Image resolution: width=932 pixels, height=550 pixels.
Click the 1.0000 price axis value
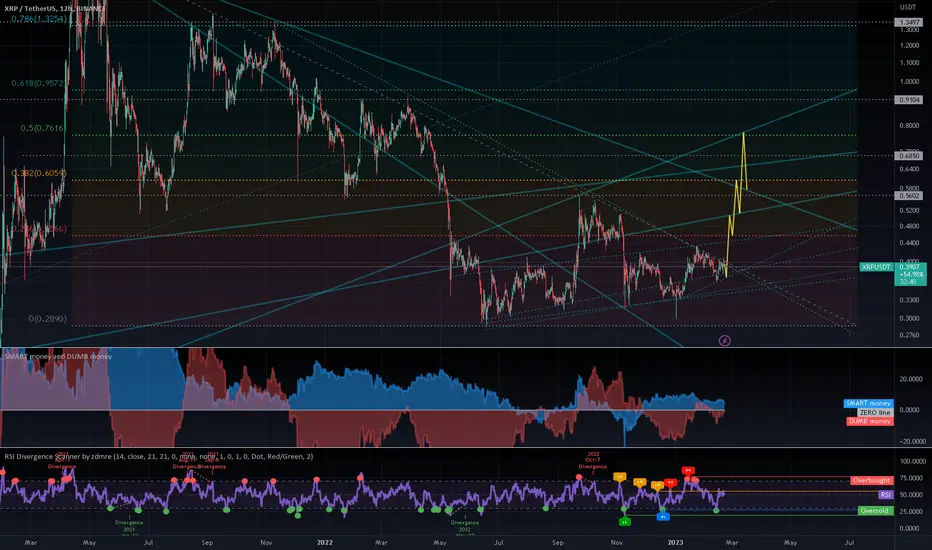[909, 82]
